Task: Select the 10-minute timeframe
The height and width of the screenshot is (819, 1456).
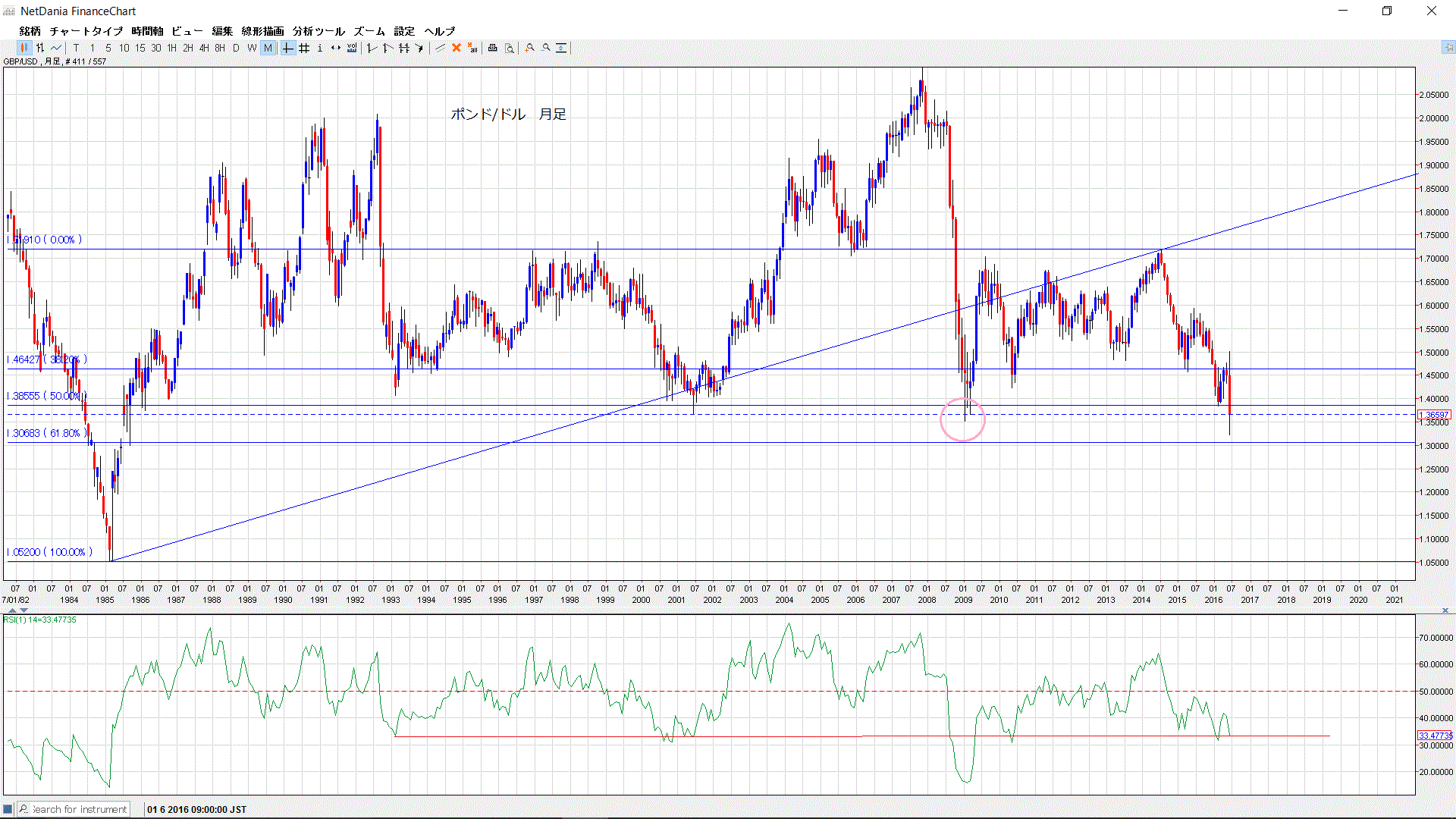Action: pyautogui.click(x=124, y=48)
